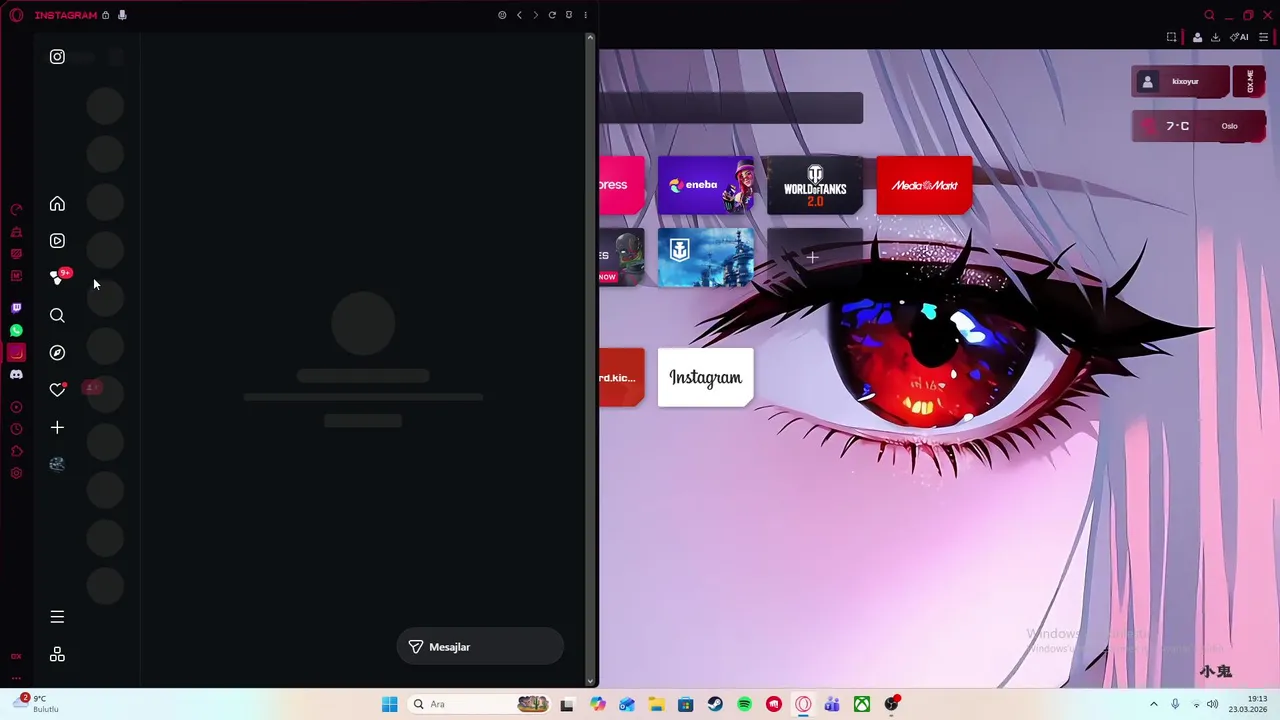Go forward in Instagram panel
1280x720 pixels.
(x=535, y=15)
